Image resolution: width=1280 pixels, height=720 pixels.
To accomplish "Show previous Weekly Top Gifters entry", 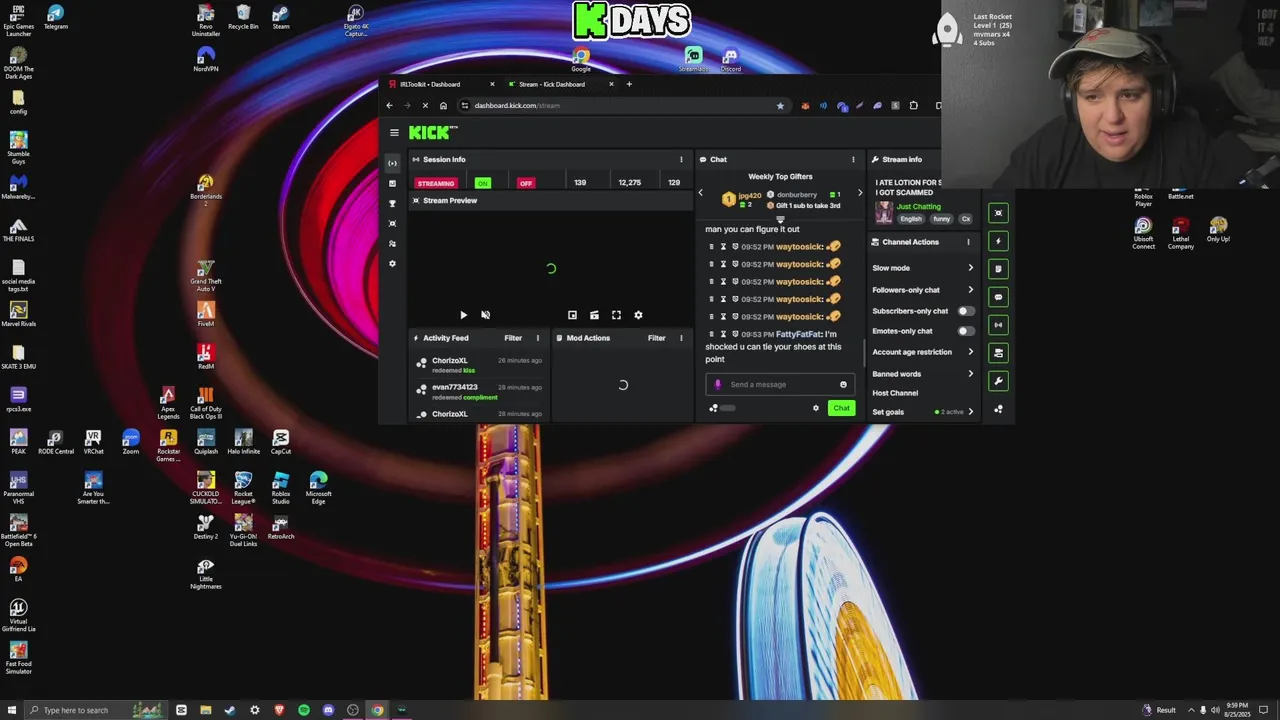I will (700, 193).
